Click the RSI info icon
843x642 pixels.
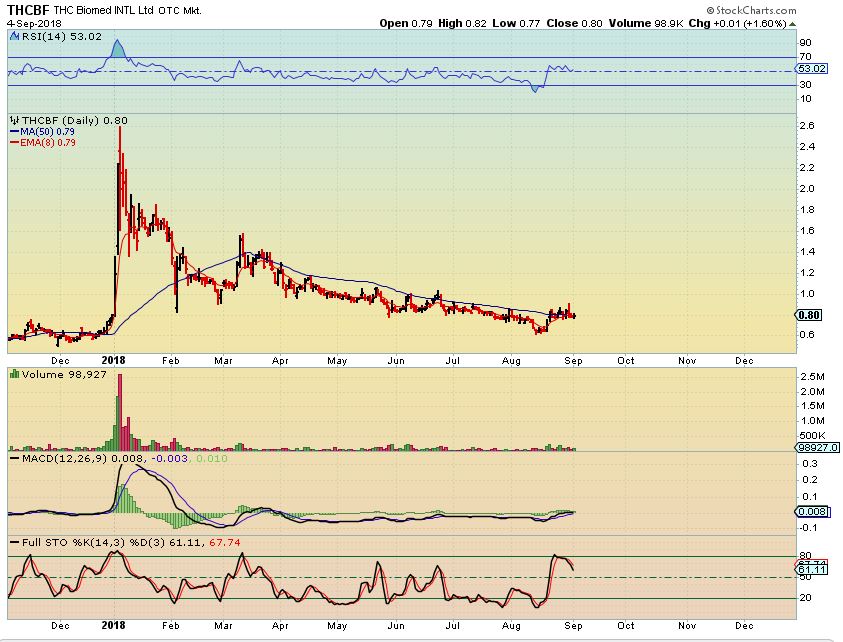pyautogui.click(x=15, y=36)
